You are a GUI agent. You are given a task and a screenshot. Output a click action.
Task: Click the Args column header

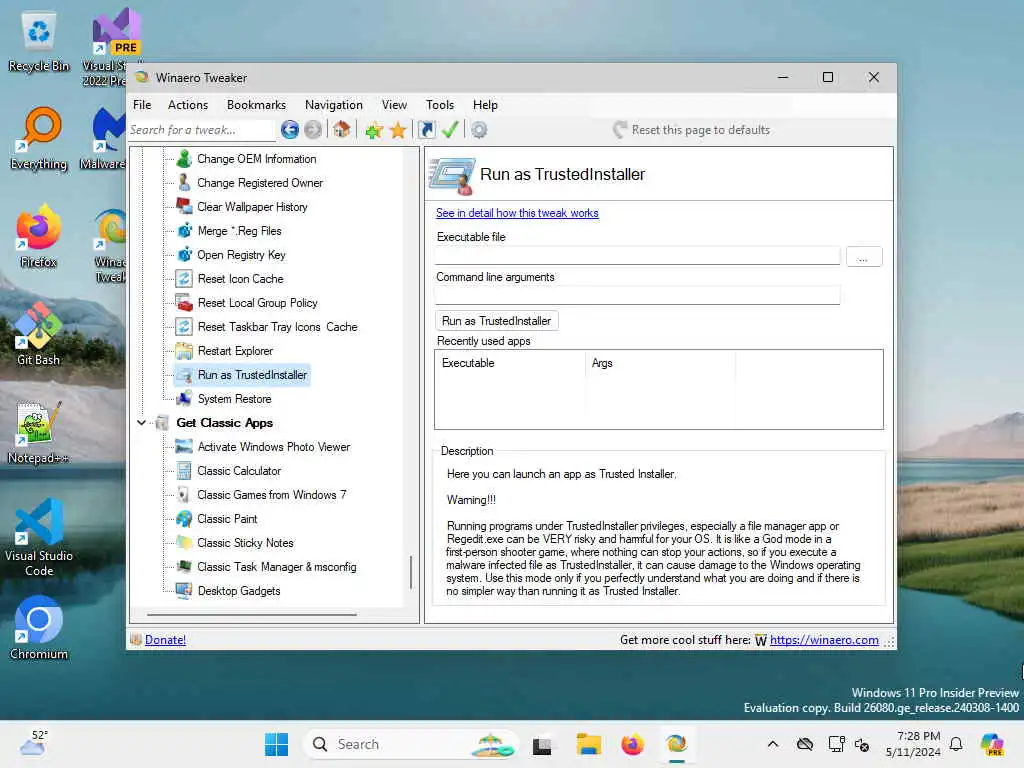(660, 363)
